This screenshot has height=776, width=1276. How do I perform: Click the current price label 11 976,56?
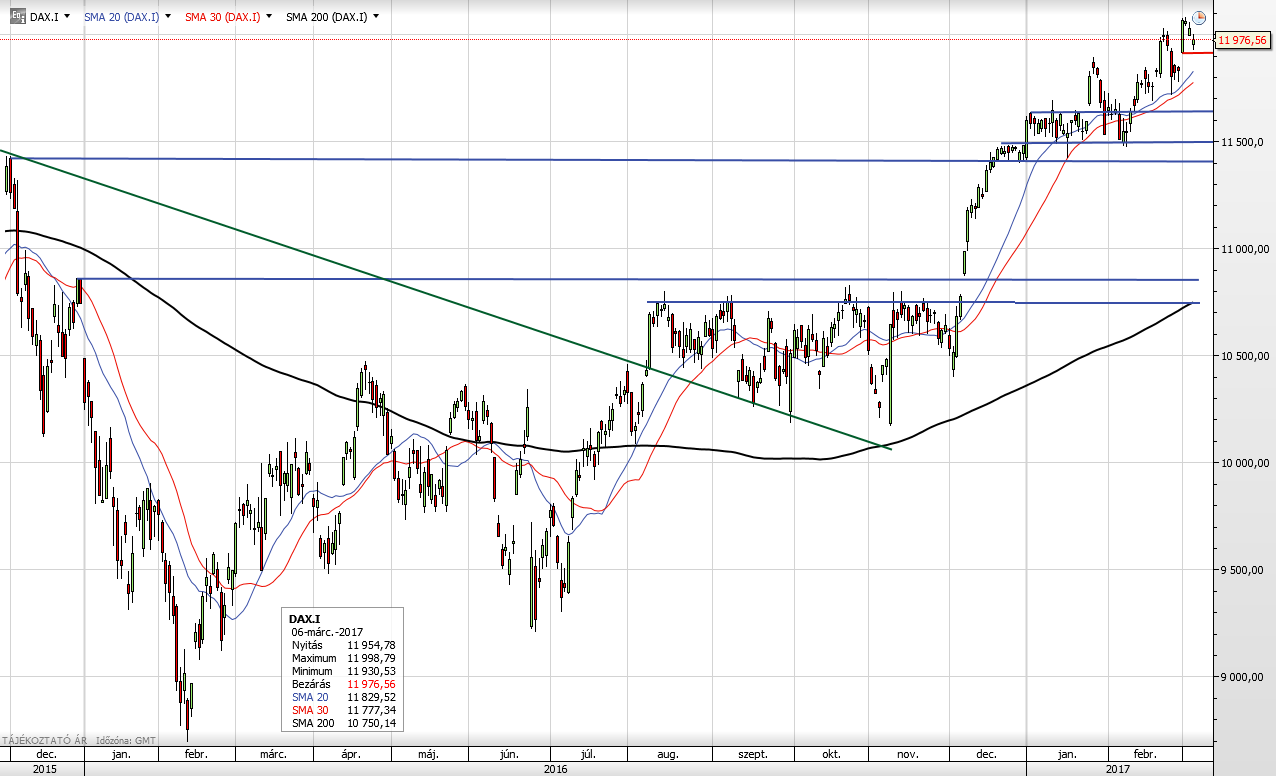[1242, 40]
